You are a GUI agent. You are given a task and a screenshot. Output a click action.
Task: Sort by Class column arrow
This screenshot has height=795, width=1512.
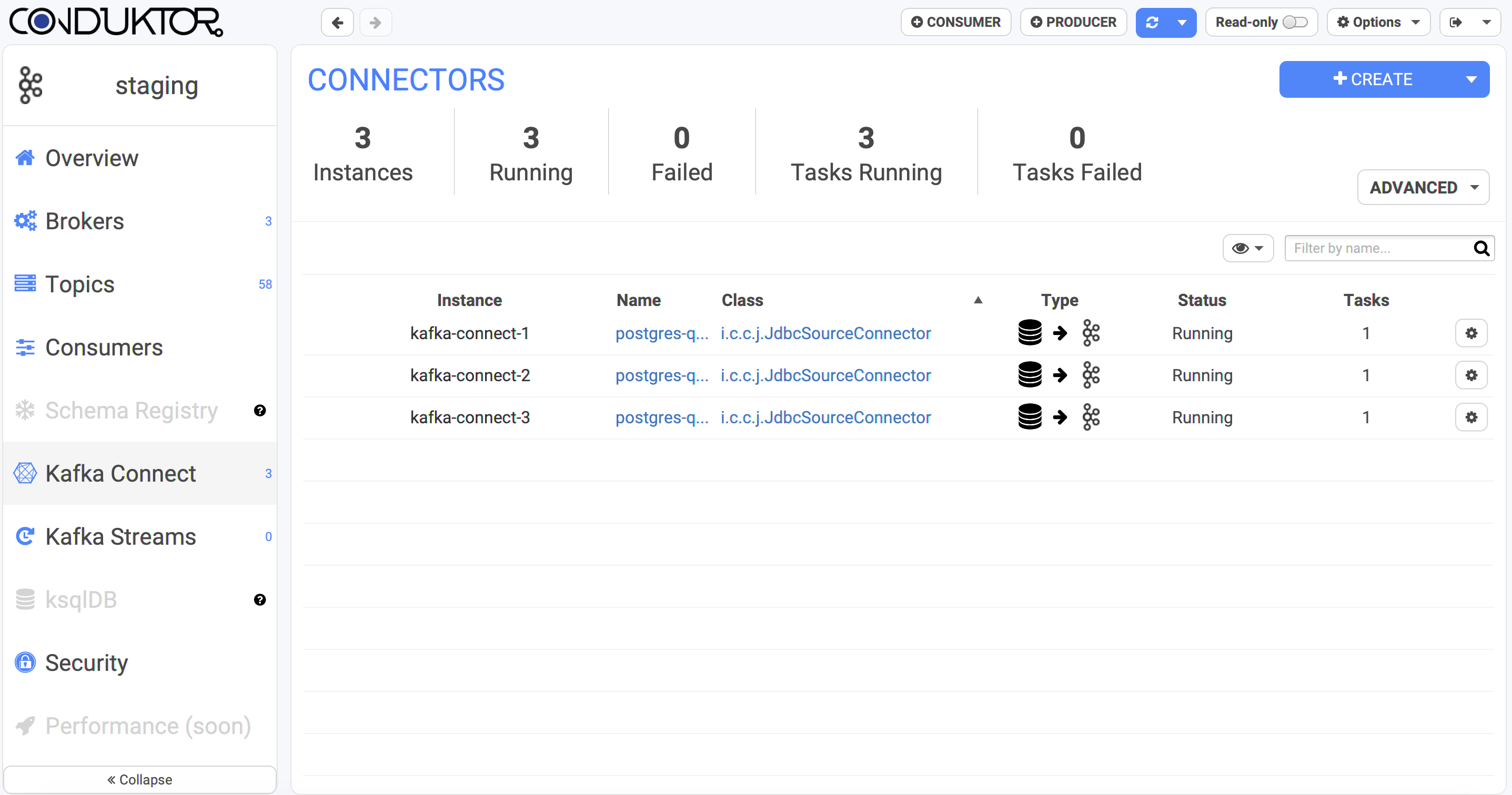click(x=978, y=300)
